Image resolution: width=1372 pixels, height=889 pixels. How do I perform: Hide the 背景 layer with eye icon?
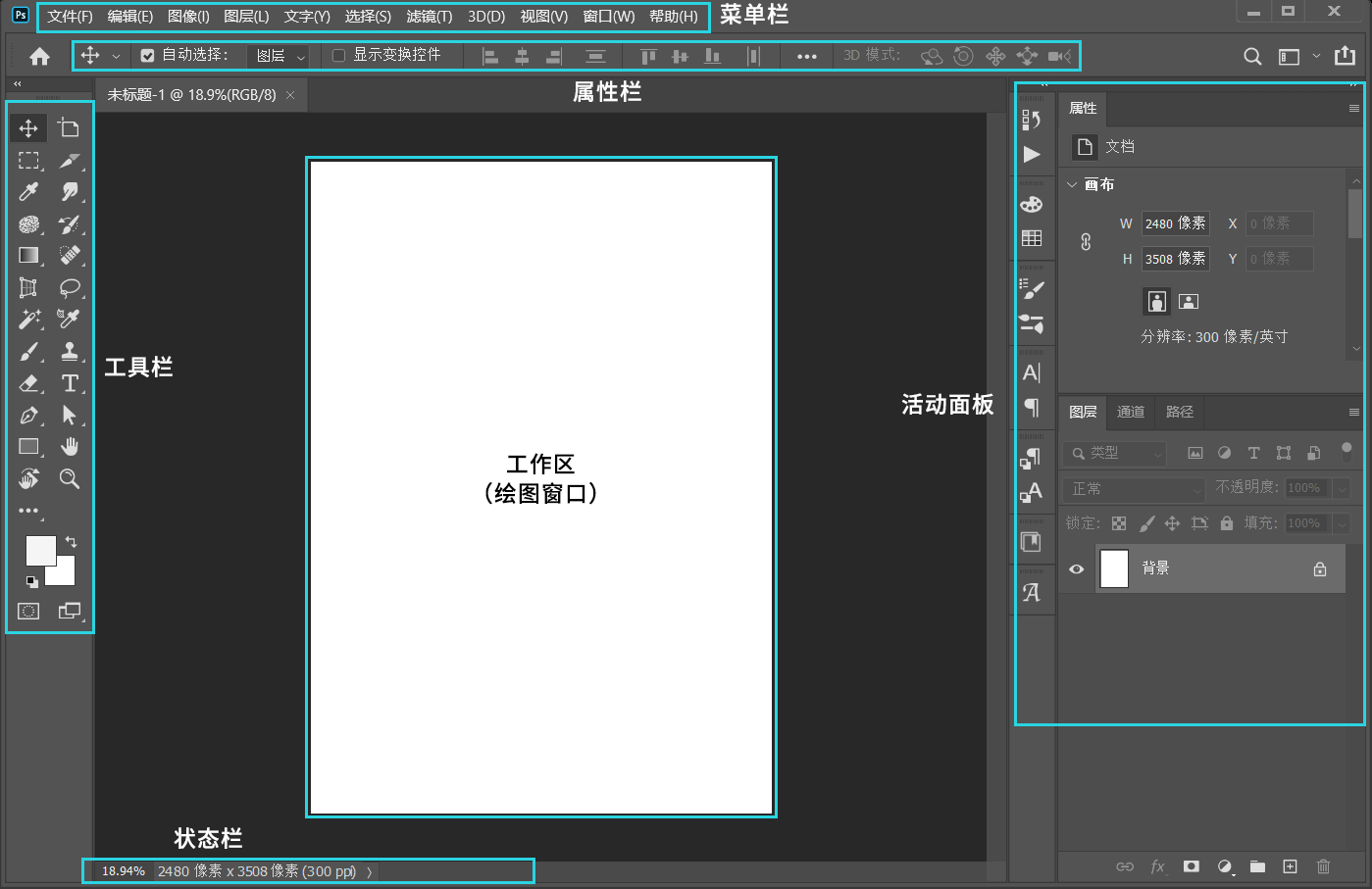(x=1076, y=568)
